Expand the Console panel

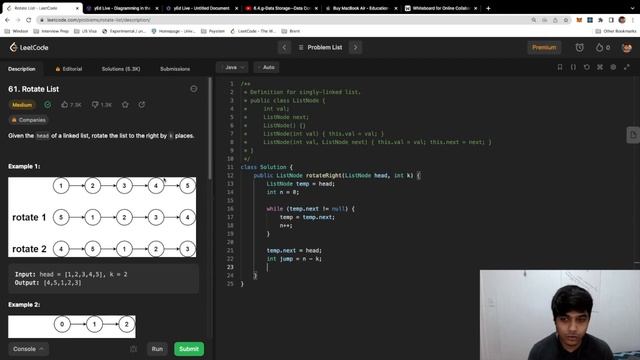click(28, 349)
